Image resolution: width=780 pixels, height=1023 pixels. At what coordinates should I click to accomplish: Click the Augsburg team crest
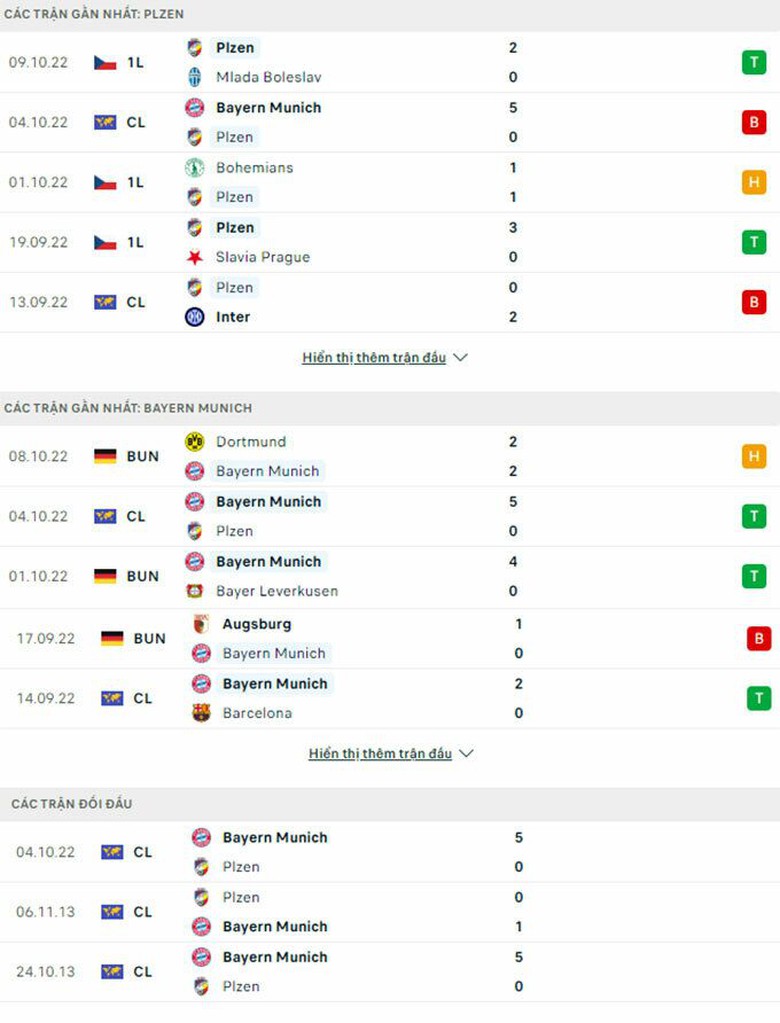pos(201,624)
